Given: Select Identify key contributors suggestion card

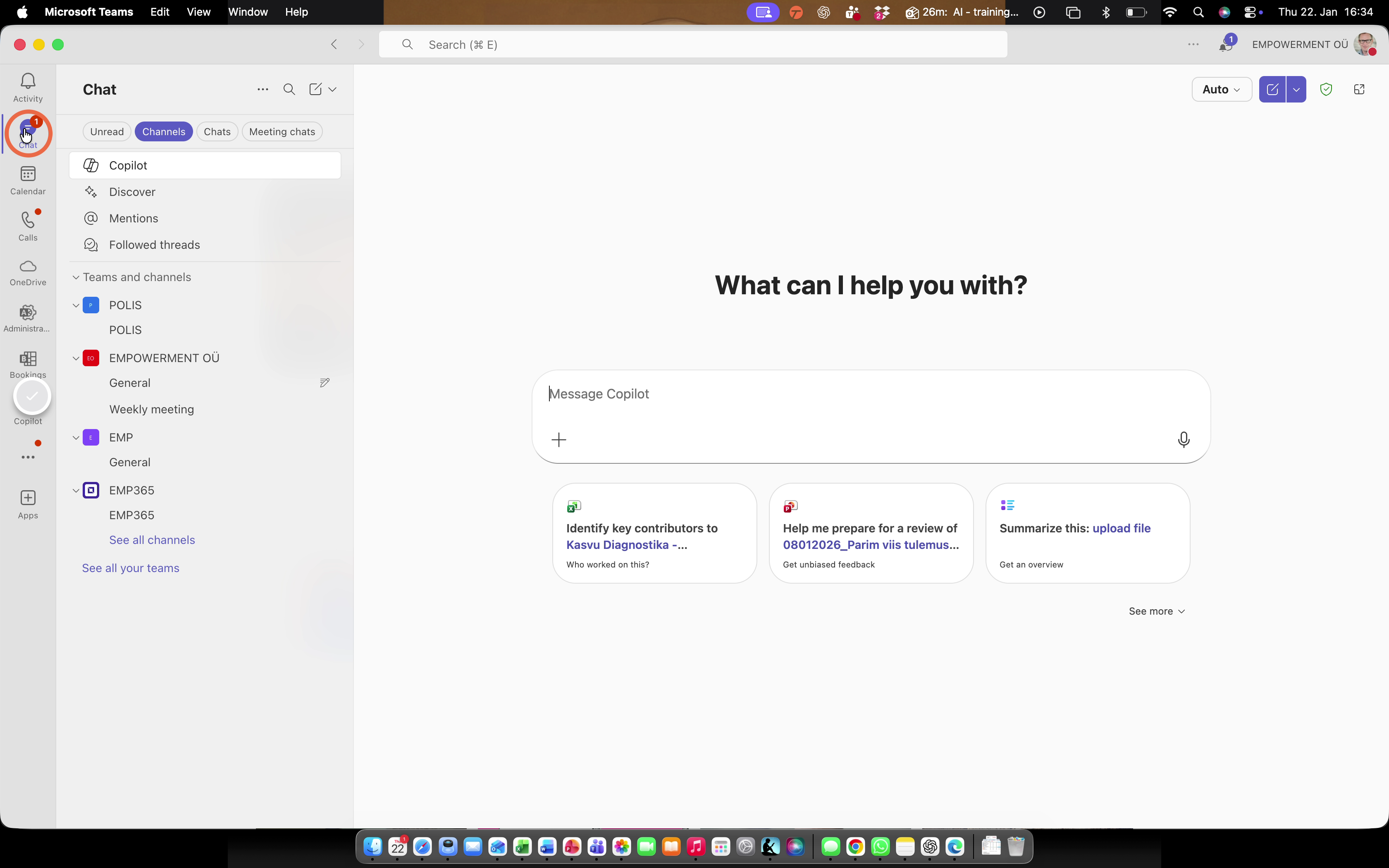Looking at the screenshot, I should coord(654,533).
